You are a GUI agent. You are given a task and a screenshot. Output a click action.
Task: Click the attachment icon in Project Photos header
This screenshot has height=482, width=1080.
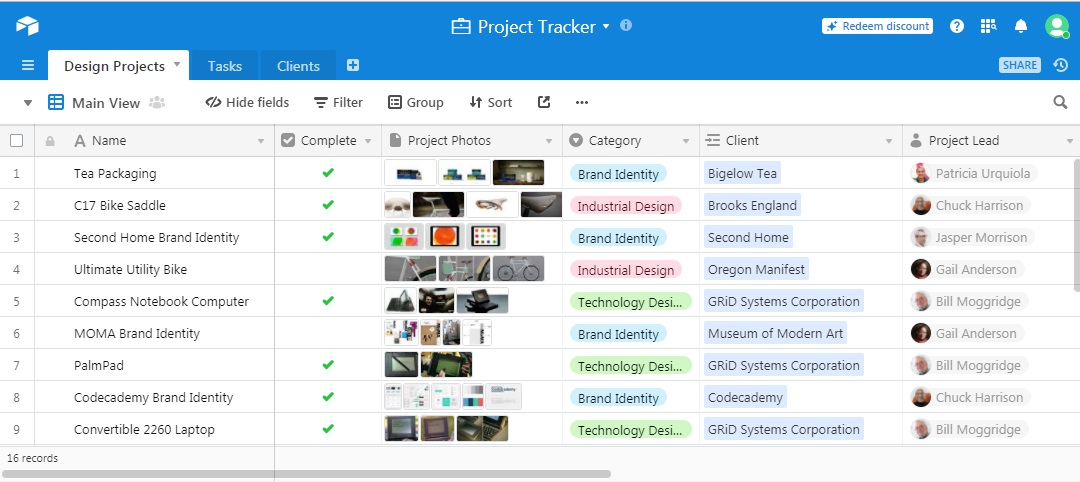point(395,140)
